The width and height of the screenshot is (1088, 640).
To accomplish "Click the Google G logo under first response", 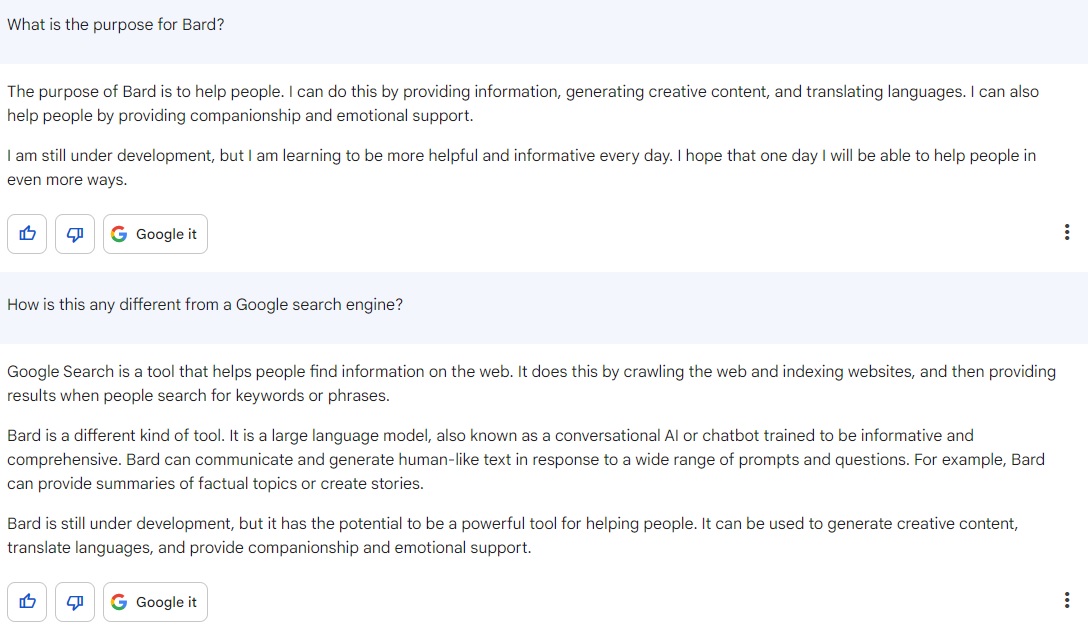I will coord(120,234).
